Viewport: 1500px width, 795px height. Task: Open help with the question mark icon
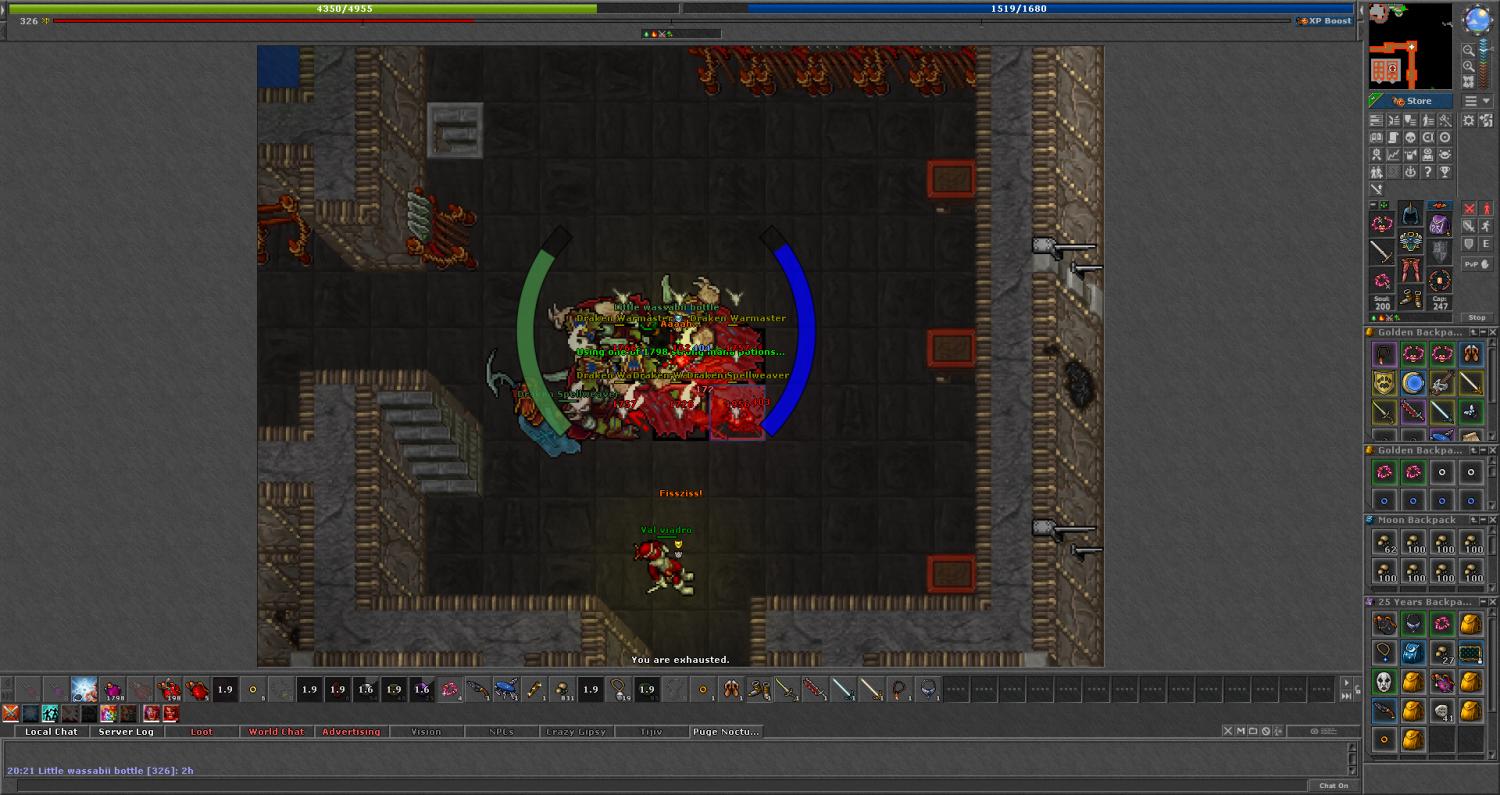[x=1427, y=171]
